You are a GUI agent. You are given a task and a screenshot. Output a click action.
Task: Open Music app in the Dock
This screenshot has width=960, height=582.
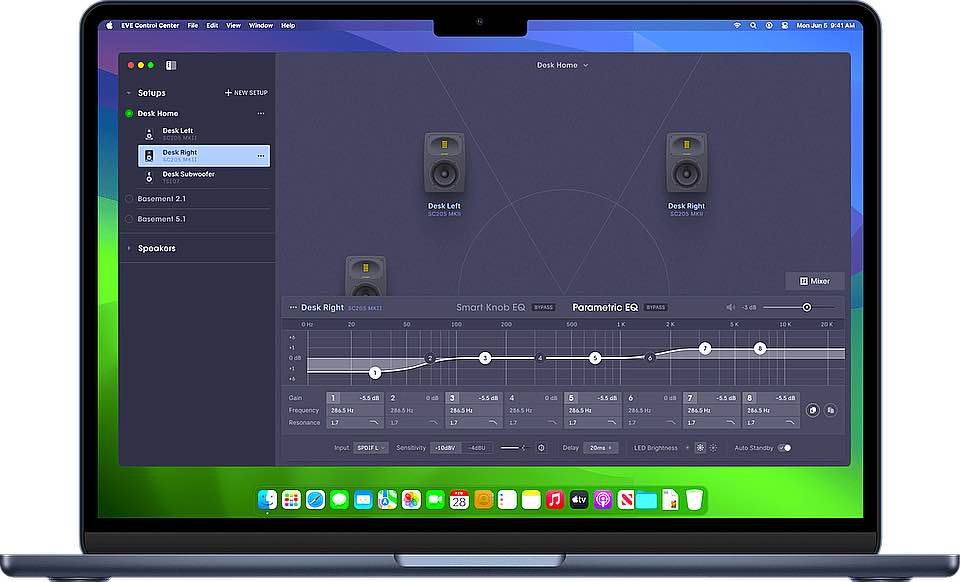pos(555,499)
